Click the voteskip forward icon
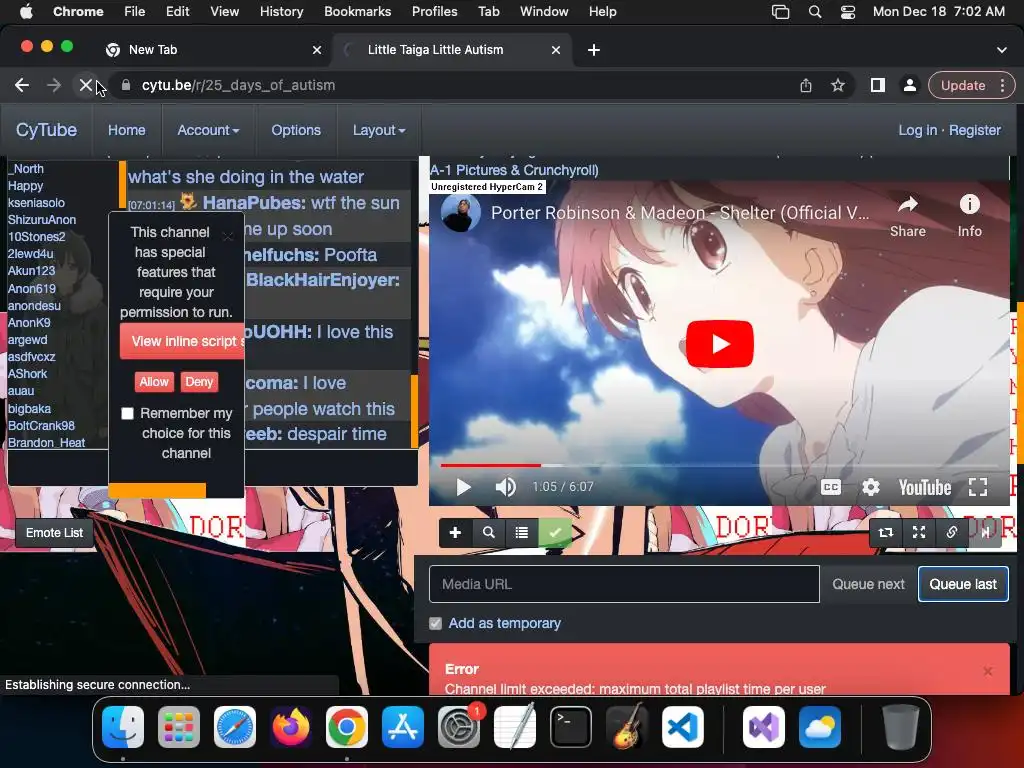The width and height of the screenshot is (1024, 768). 985,533
